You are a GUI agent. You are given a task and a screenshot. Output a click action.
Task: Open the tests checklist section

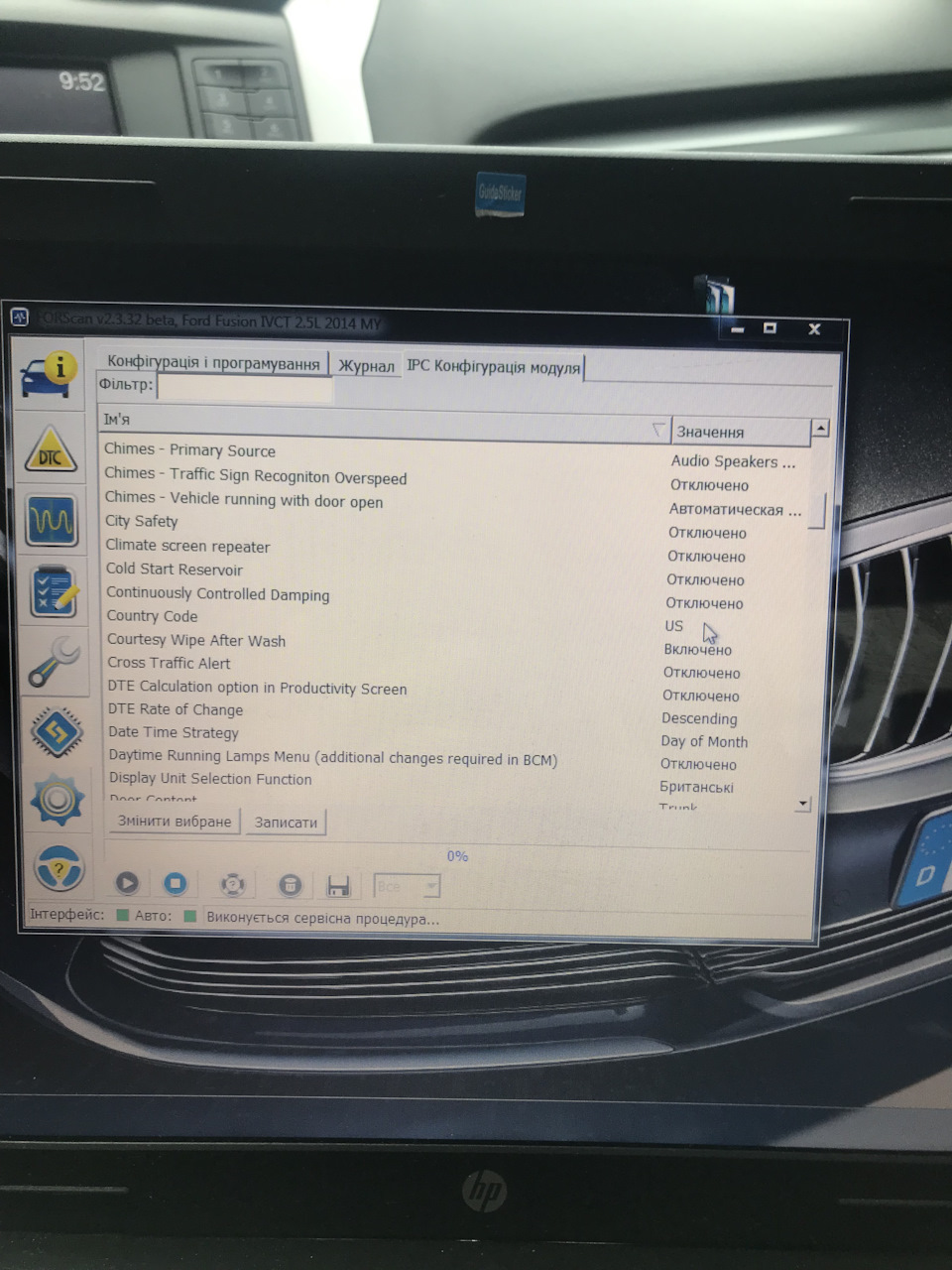pyautogui.click(x=54, y=590)
